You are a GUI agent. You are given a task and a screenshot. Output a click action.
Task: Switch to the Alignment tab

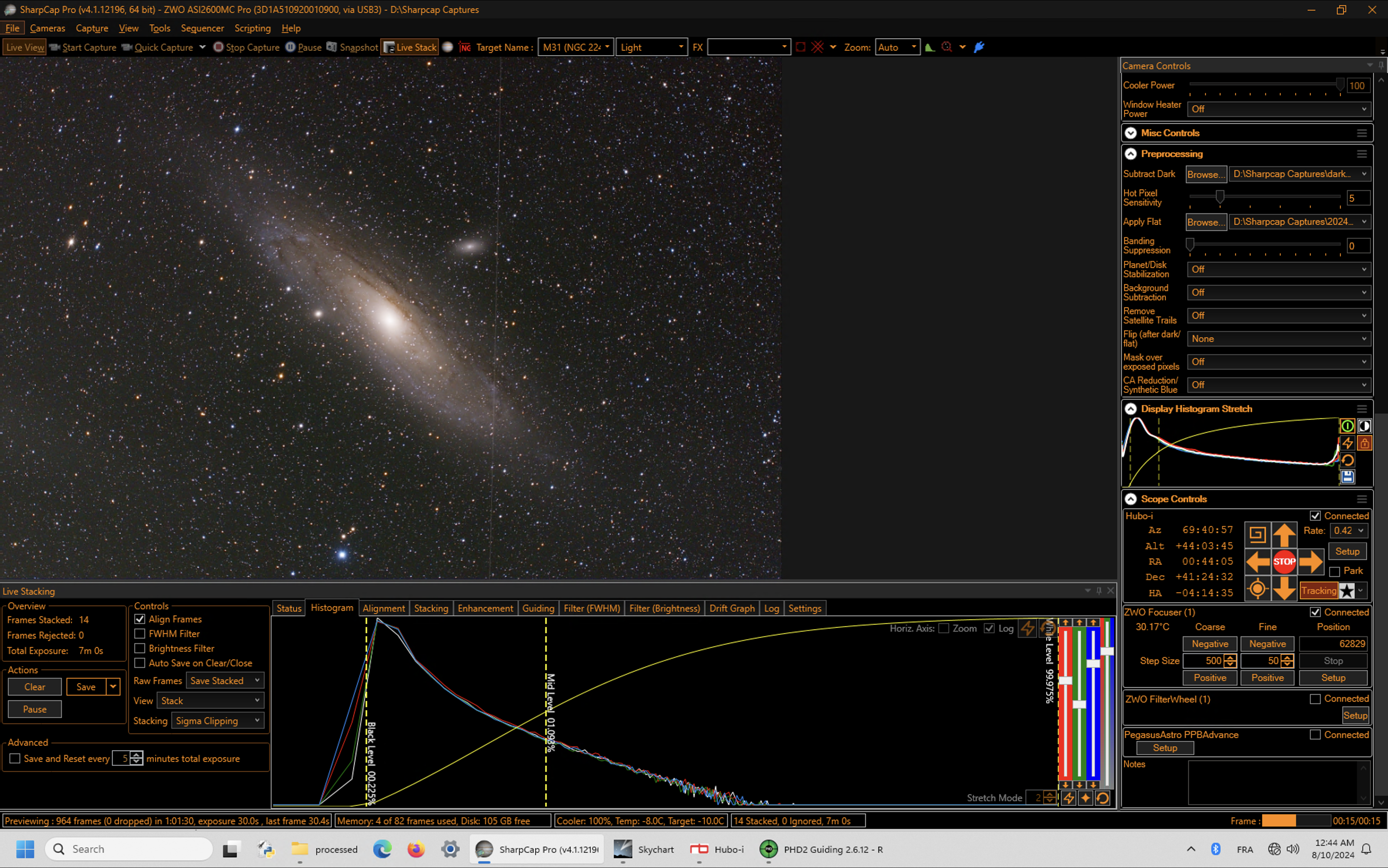point(384,608)
